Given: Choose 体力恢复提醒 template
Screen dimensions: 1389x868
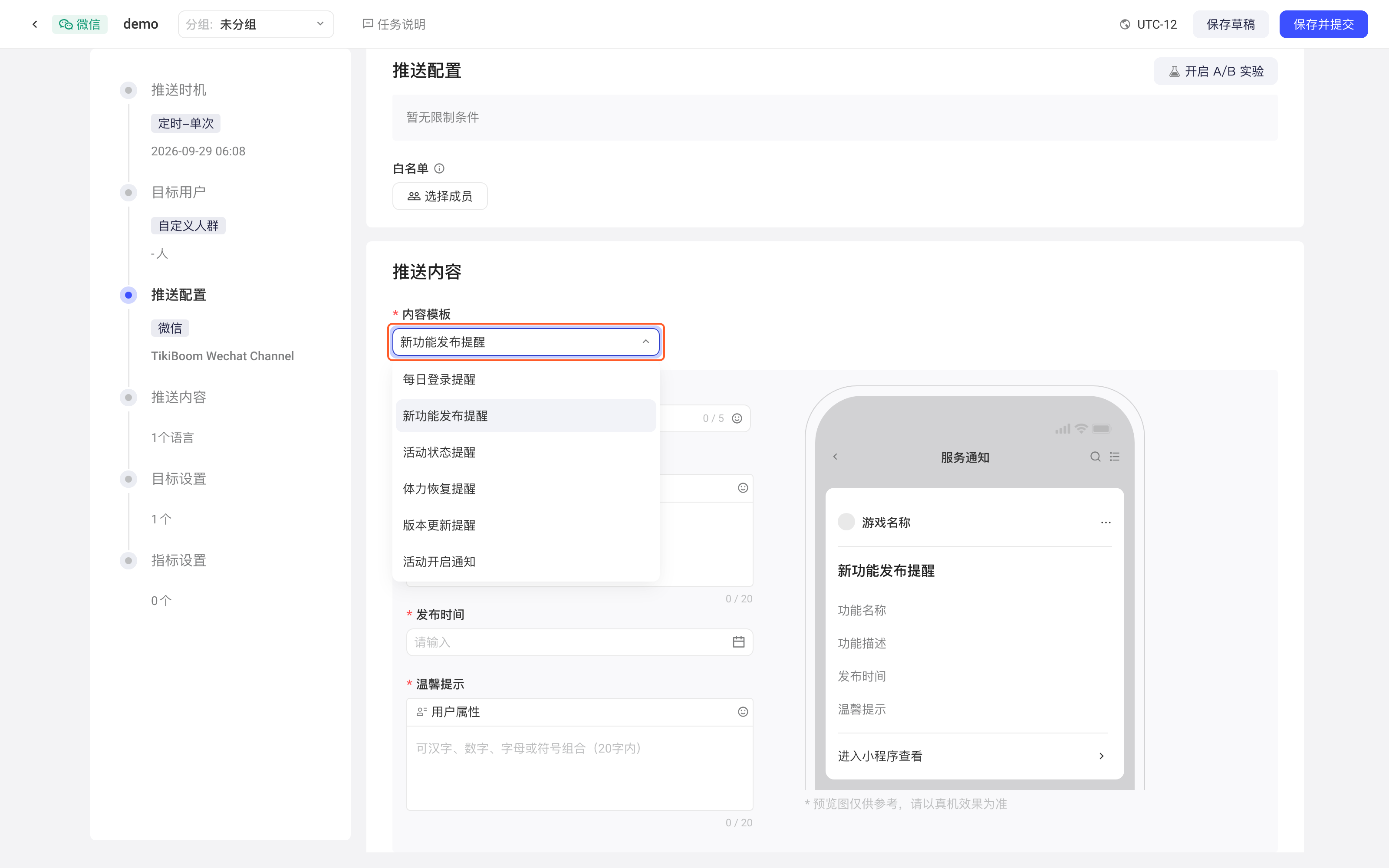Looking at the screenshot, I should click(526, 489).
